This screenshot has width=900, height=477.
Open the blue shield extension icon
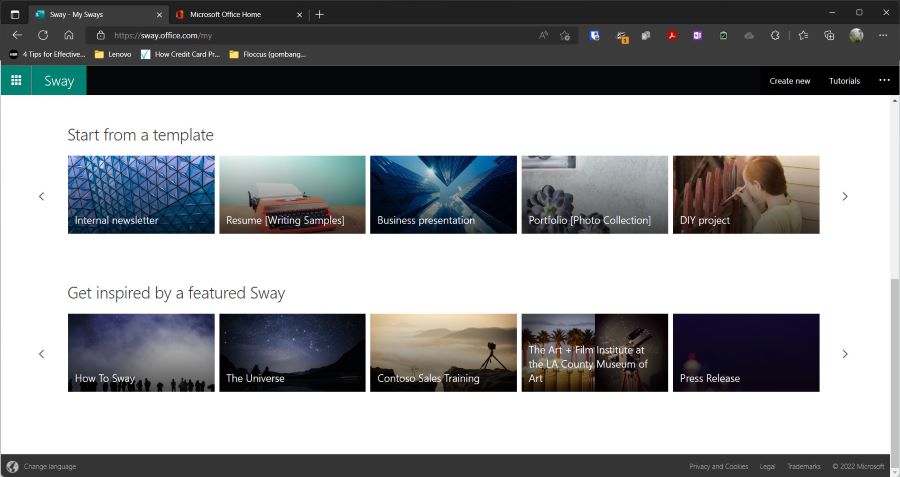(594, 36)
